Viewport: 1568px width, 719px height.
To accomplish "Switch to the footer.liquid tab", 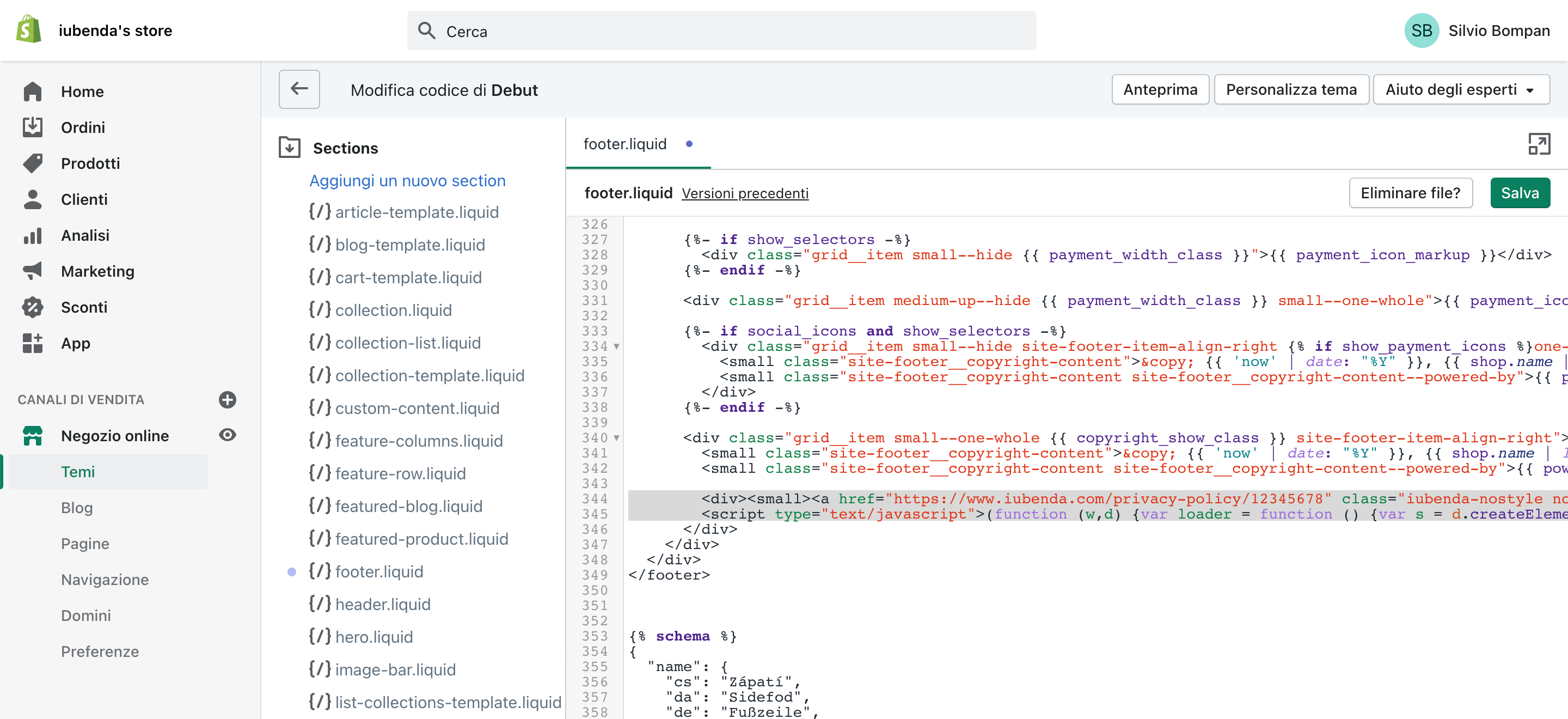I will (625, 144).
